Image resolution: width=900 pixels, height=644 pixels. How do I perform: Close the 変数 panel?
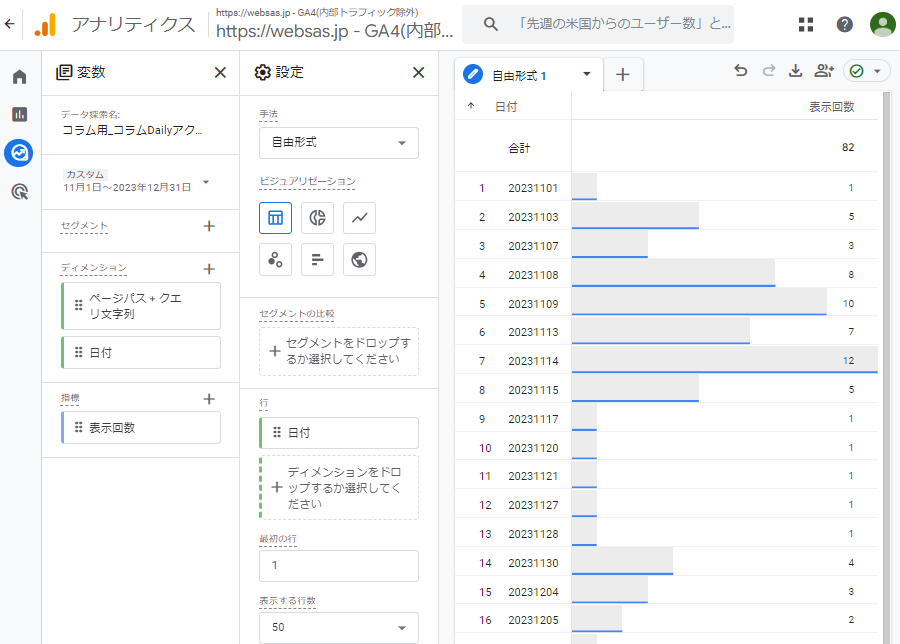[220, 72]
